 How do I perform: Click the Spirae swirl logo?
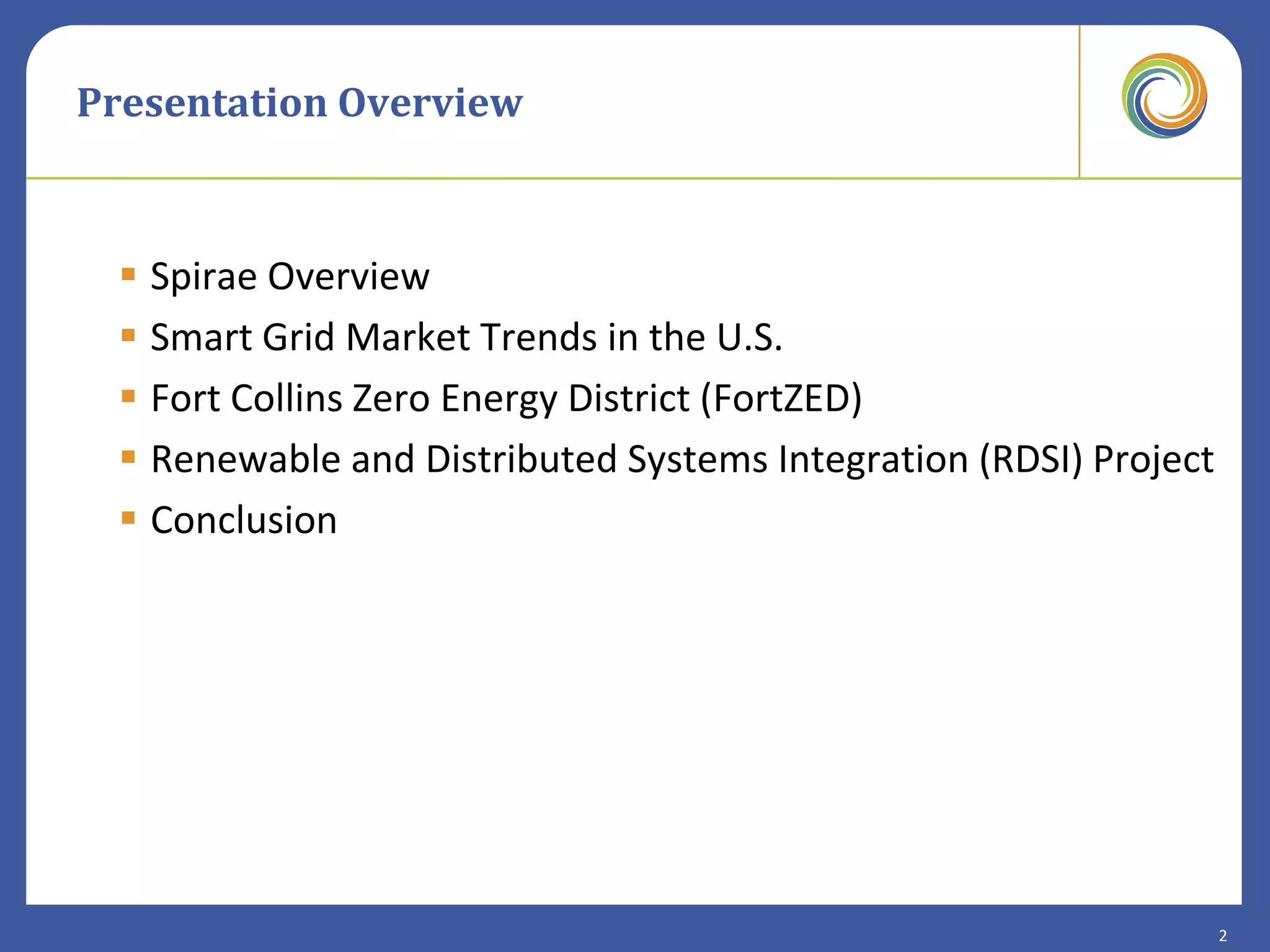tap(1164, 95)
